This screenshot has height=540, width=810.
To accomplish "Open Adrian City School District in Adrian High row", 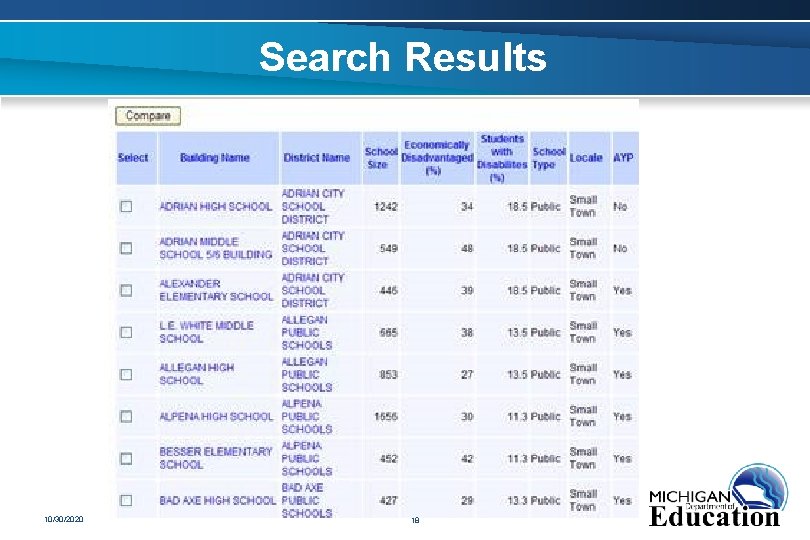I will coord(313,207).
